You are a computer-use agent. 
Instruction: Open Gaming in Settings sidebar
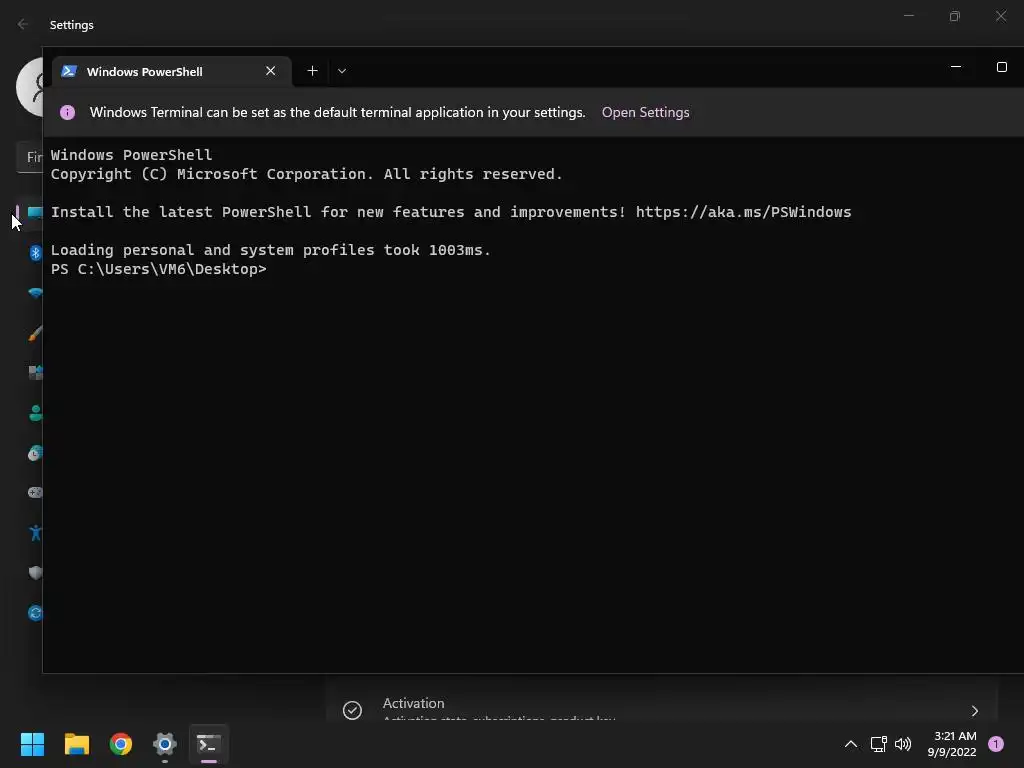35,492
